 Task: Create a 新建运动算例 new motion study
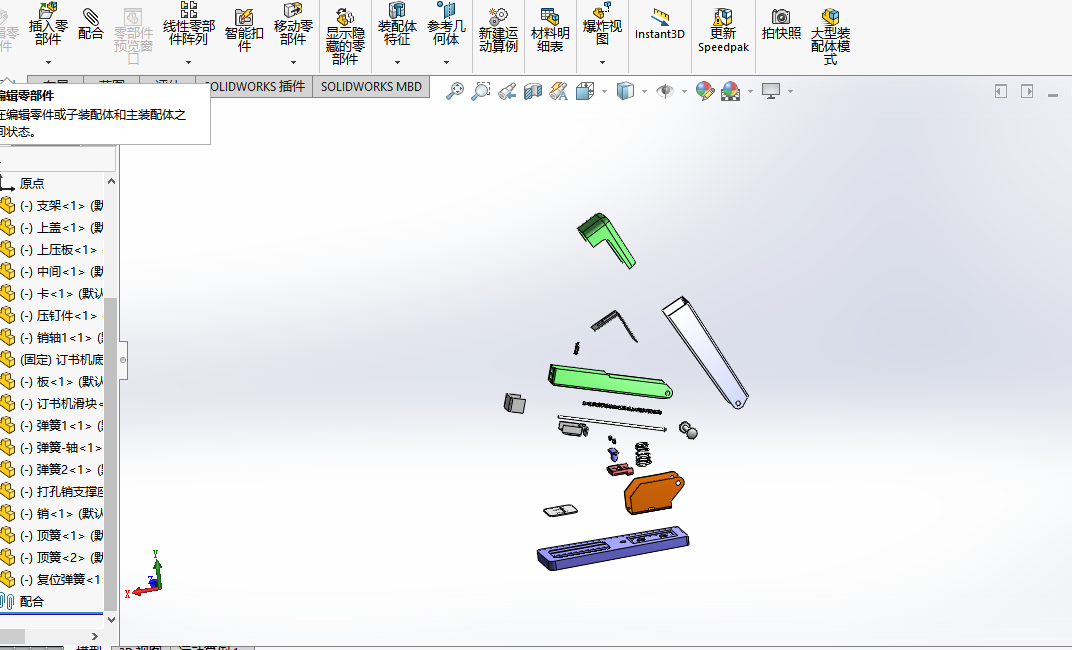point(498,31)
